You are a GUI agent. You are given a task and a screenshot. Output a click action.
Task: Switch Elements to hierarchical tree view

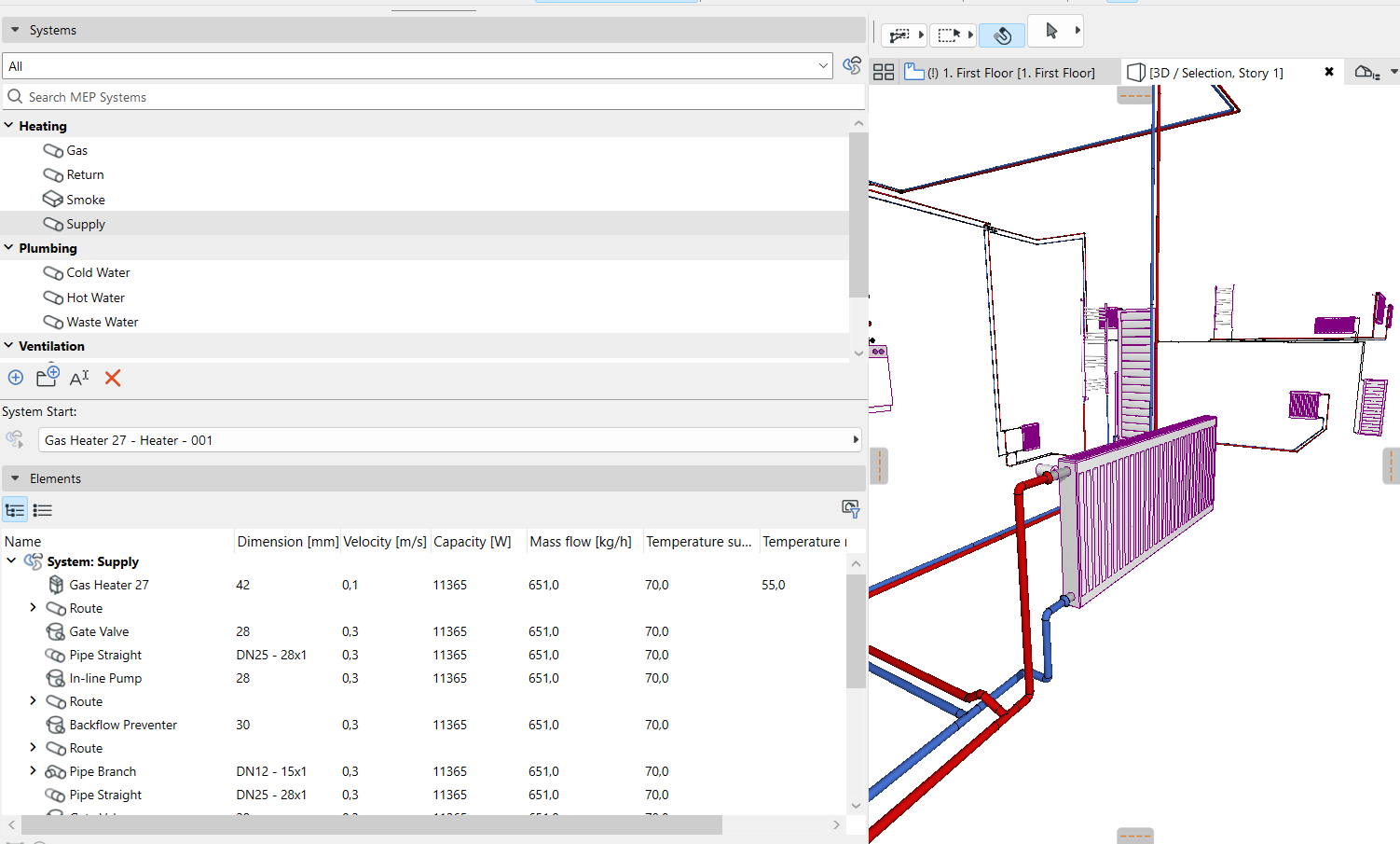pyautogui.click(x=15, y=510)
